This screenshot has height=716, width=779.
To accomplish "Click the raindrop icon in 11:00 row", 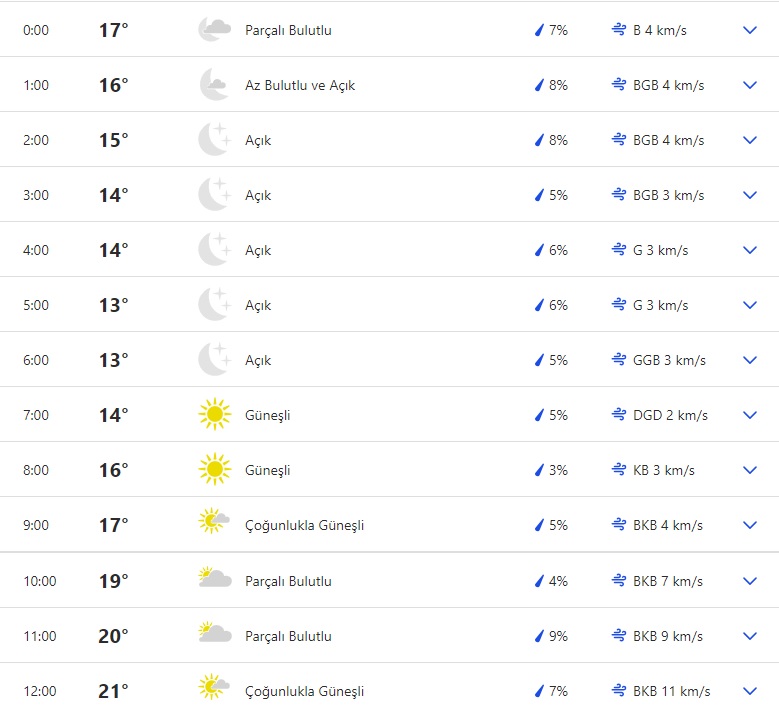I will pyautogui.click(x=540, y=636).
